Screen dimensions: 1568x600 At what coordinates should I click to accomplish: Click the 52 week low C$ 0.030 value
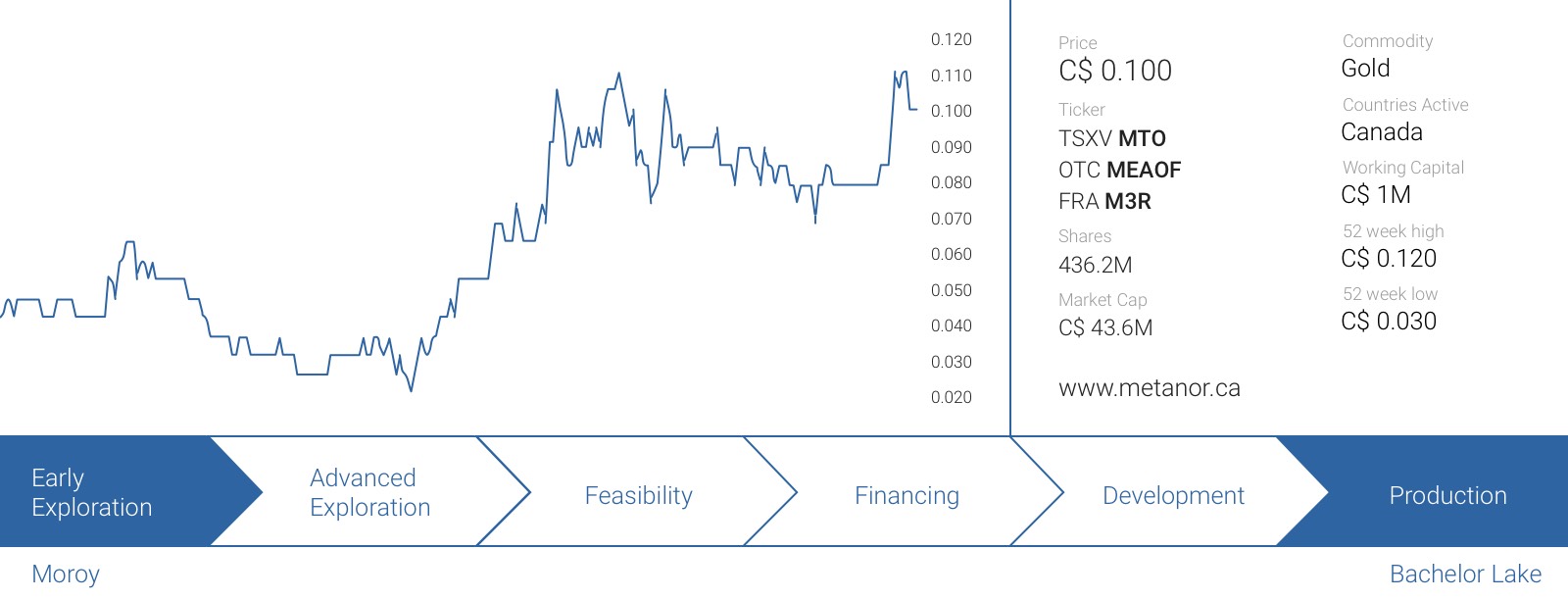(1389, 321)
